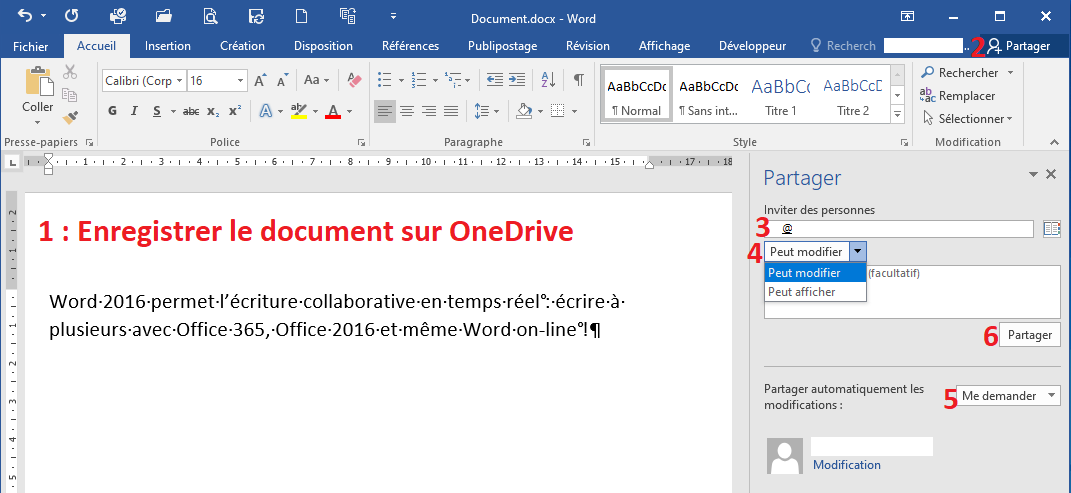The image size is (1071, 493).
Task: Switch to the Références tab
Action: click(x=411, y=46)
